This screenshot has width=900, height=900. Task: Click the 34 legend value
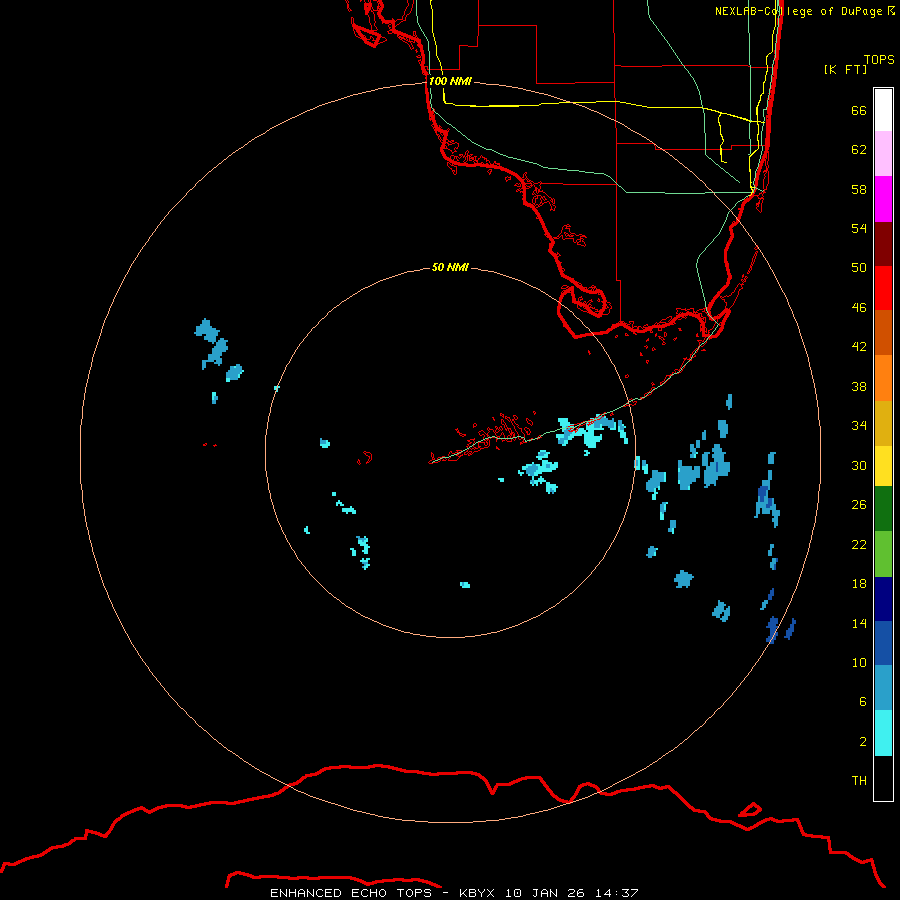tap(859, 426)
